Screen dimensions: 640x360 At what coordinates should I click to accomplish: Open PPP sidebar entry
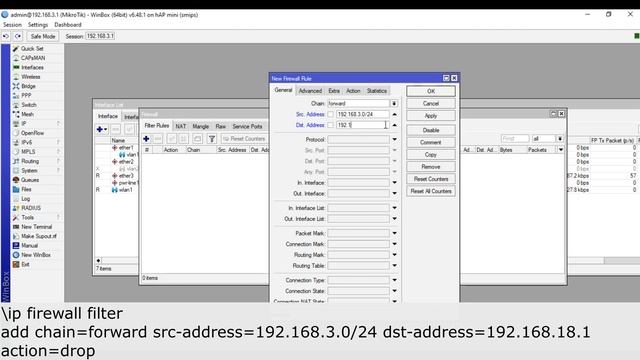point(26,96)
